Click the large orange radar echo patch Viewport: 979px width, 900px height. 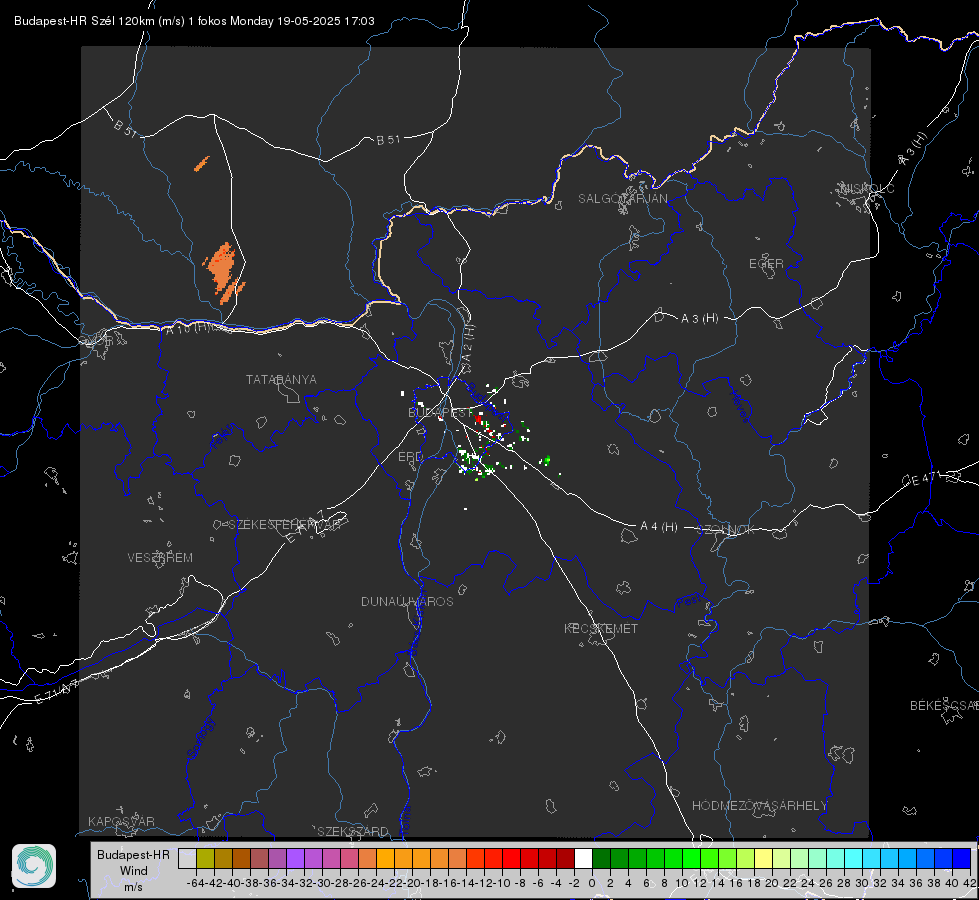[x=223, y=271]
